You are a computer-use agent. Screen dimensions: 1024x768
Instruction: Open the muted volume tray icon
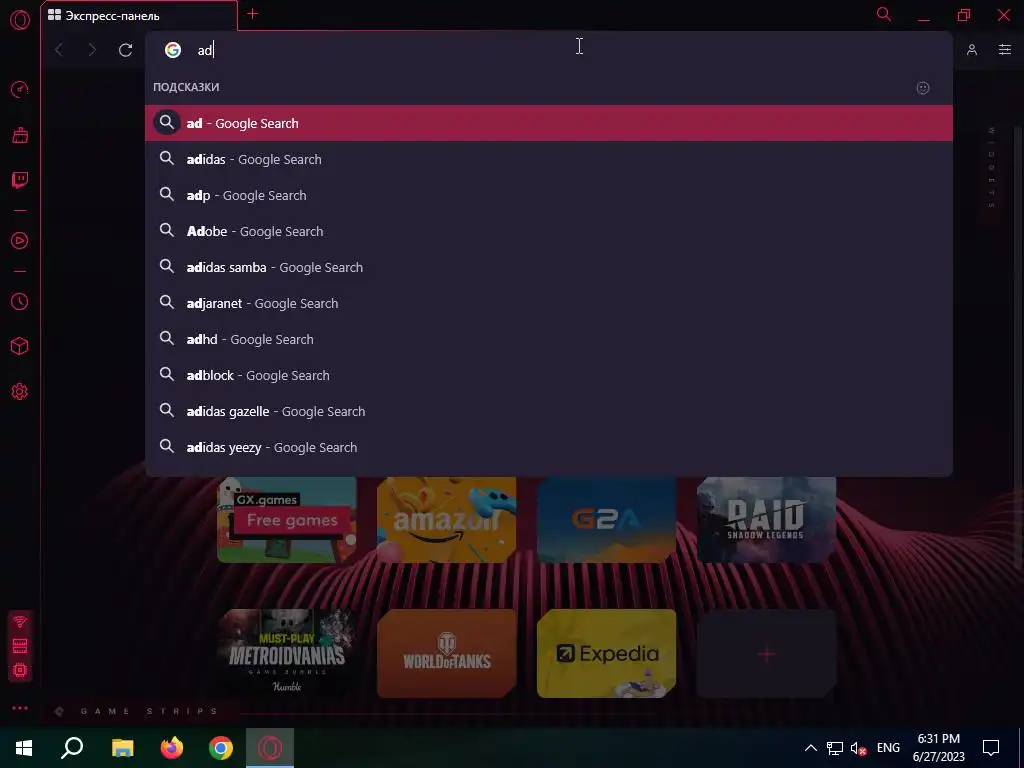click(858, 748)
